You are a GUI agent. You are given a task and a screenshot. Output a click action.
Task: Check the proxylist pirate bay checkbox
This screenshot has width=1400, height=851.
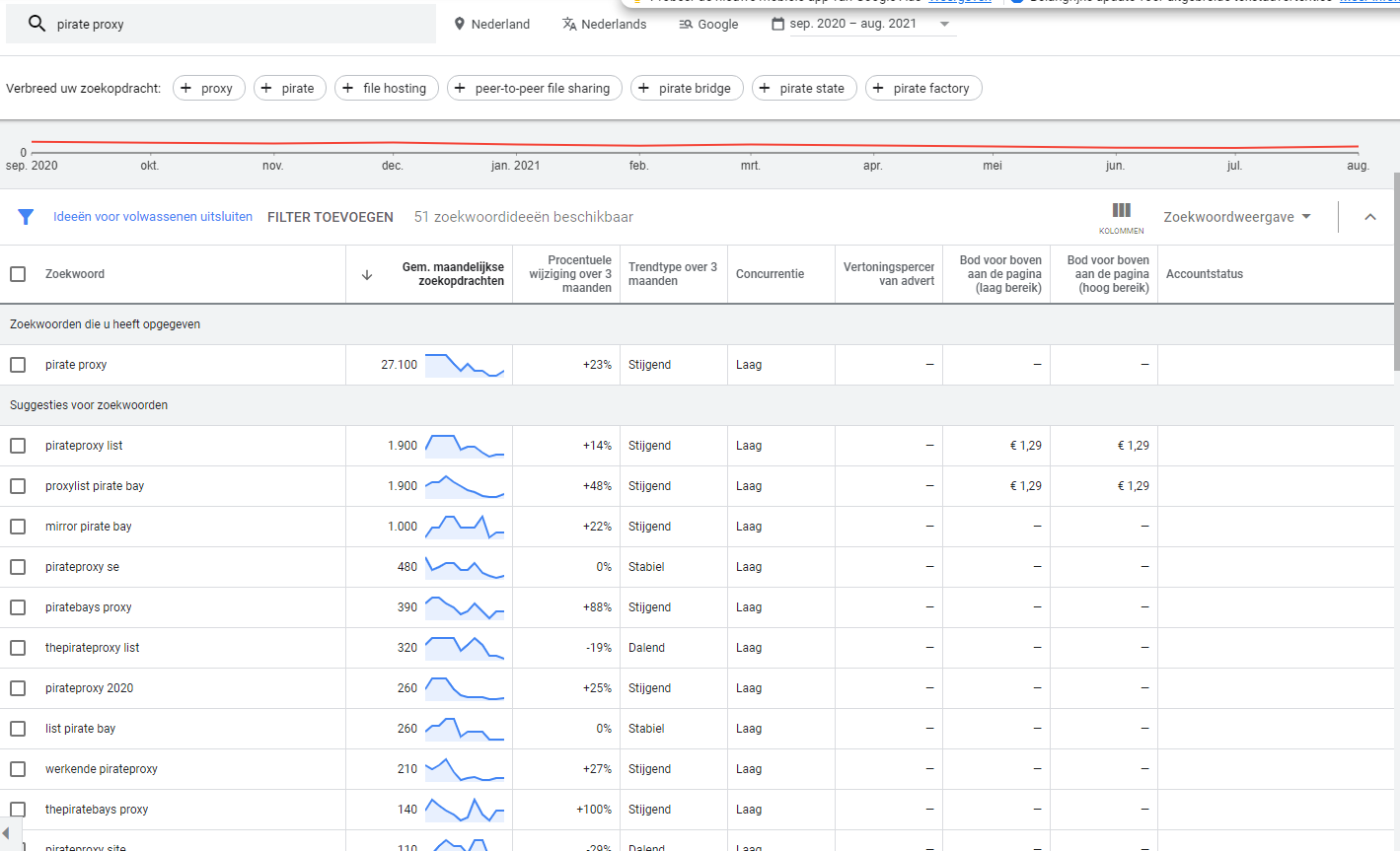point(18,486)
